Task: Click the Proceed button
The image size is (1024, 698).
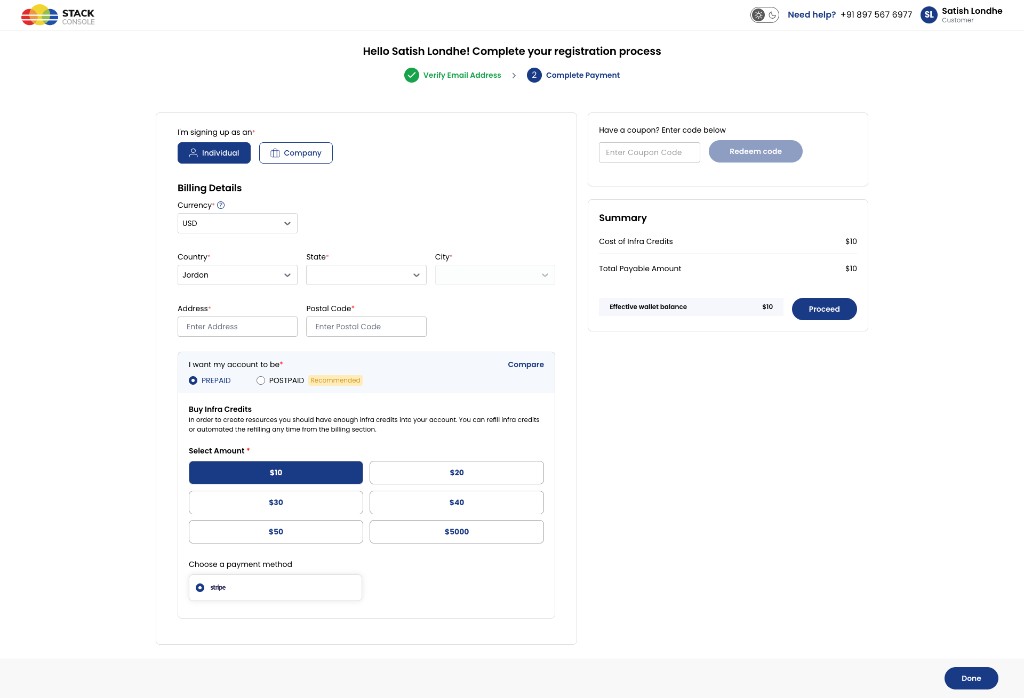Action: point(824,309)
